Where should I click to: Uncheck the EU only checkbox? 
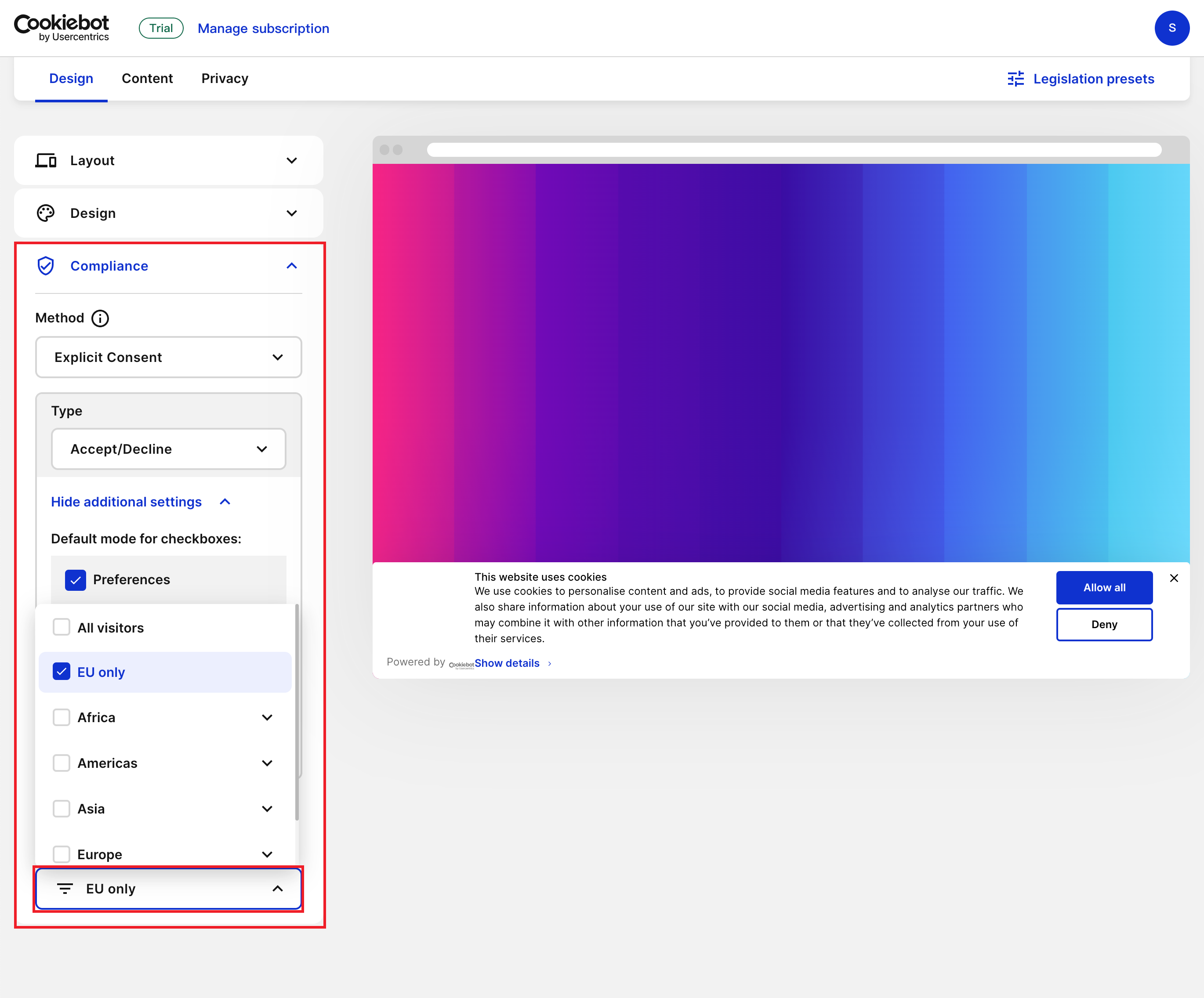click(62, 671)
